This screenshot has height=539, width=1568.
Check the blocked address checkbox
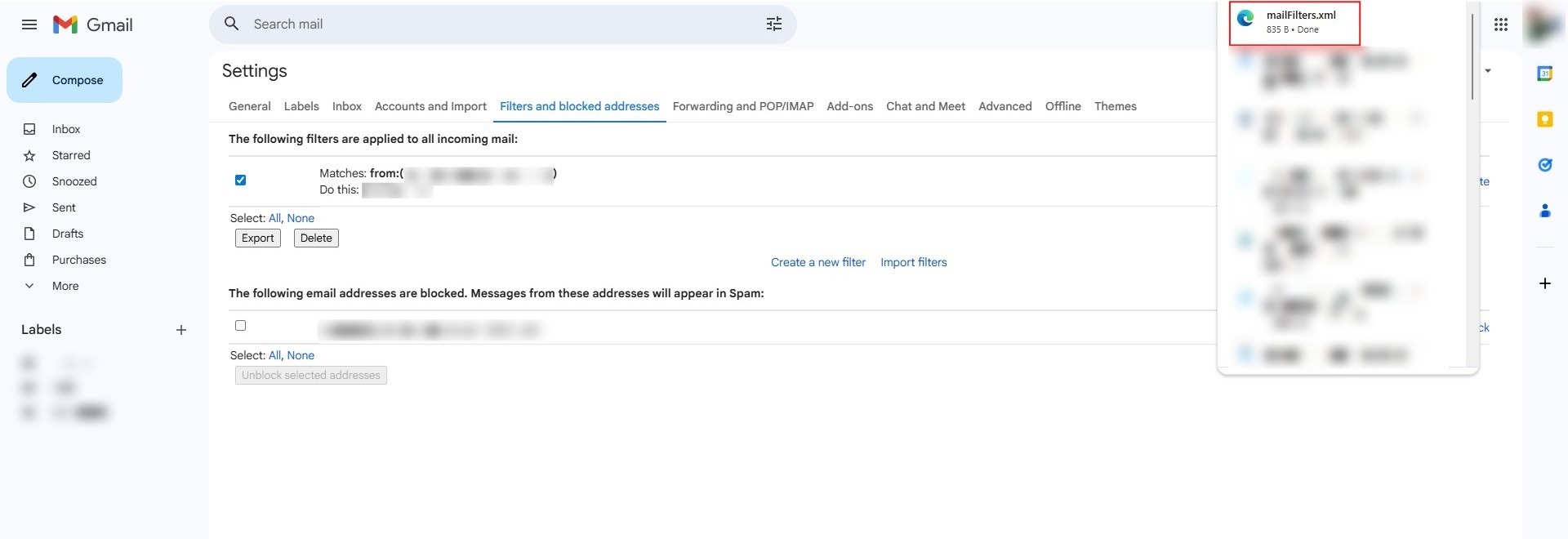coord(240,326)
